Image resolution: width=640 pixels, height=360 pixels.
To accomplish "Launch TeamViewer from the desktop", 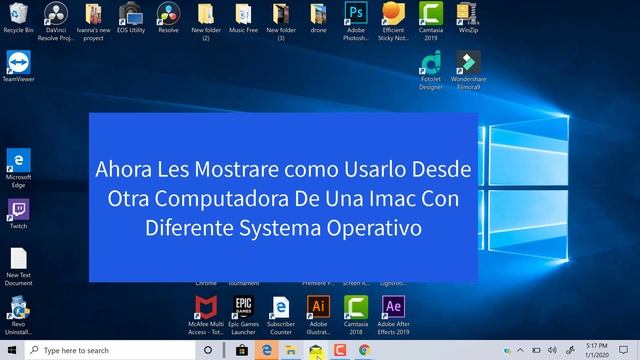I will tap(18, 66).
